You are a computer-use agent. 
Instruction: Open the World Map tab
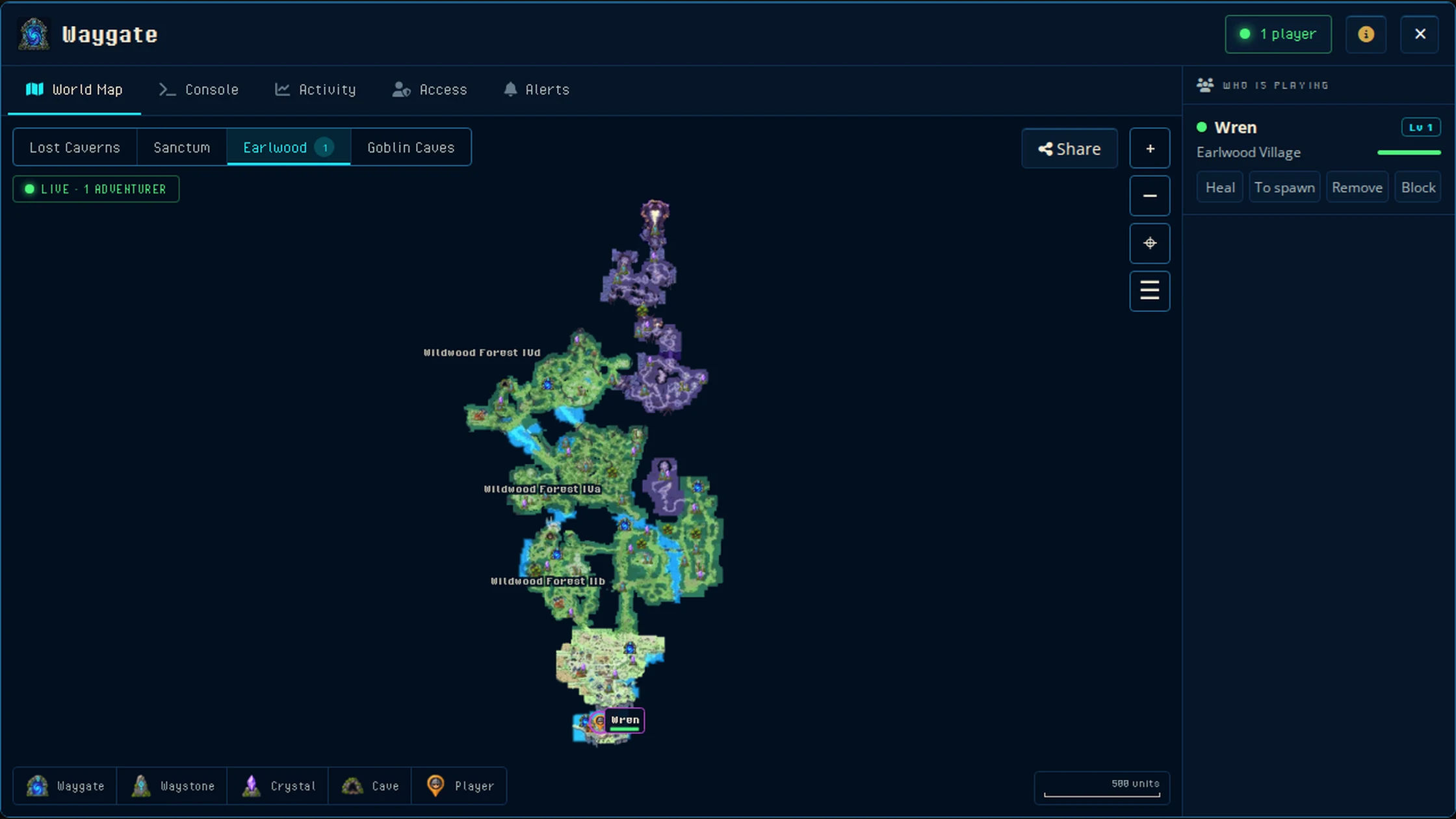[x=74, y=90]
